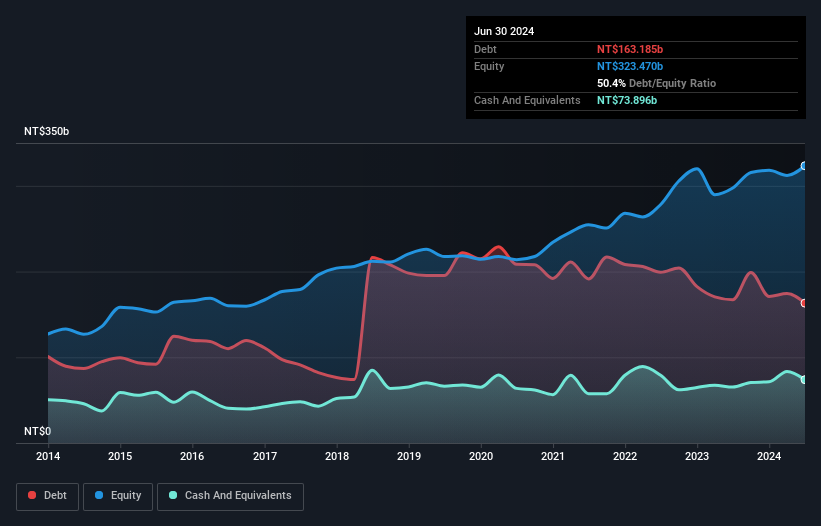Click the teal Cash endpoint marker
This screenshot has width=821, height=526.
tap(804, 379)
